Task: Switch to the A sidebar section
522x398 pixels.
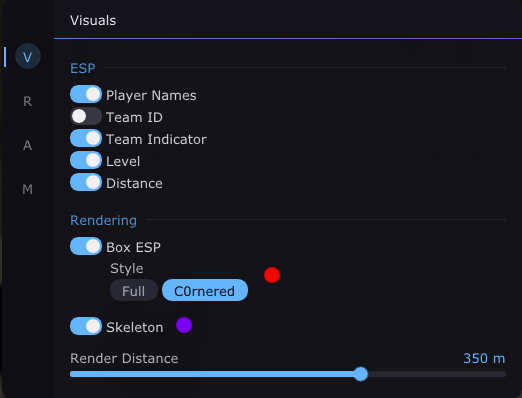Action: 28,145
